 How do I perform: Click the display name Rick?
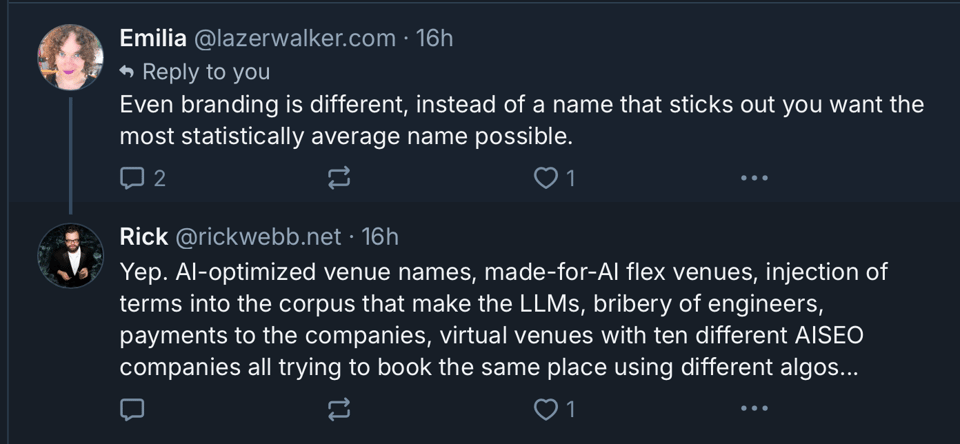click(x=144, y=237)
